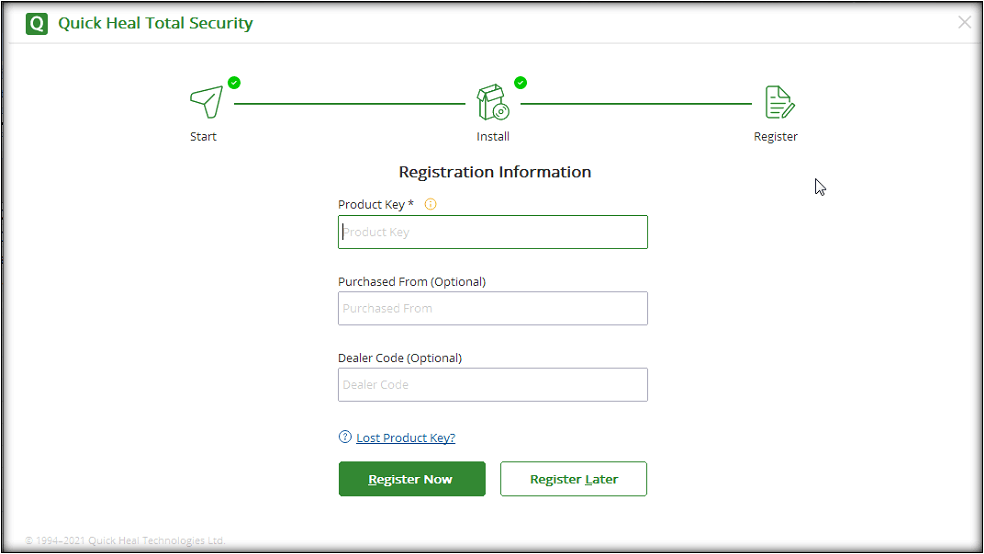Click the Start paper plane icon

pos(205,102)
